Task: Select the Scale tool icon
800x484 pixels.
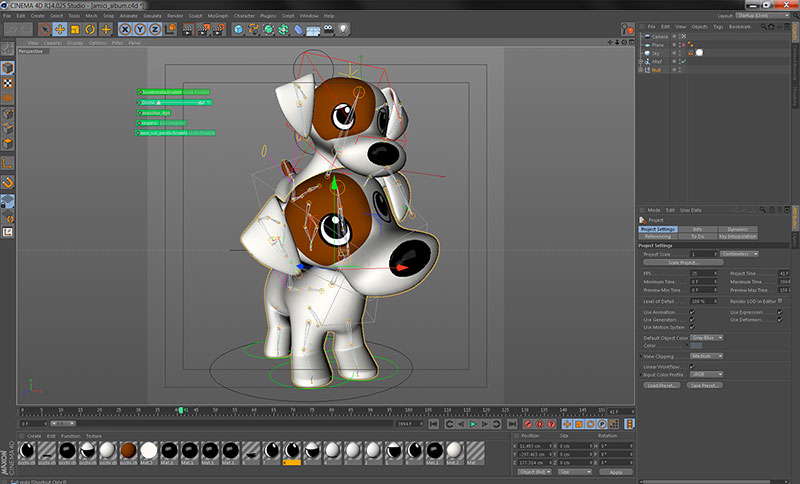Action: (x=76, y=29)
